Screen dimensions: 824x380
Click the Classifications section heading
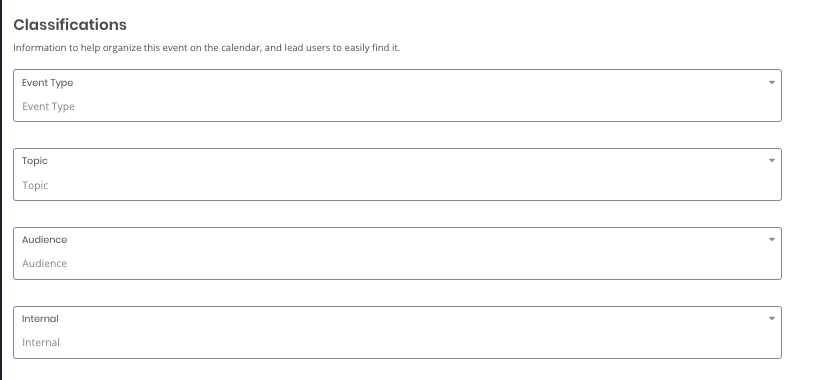70,25
